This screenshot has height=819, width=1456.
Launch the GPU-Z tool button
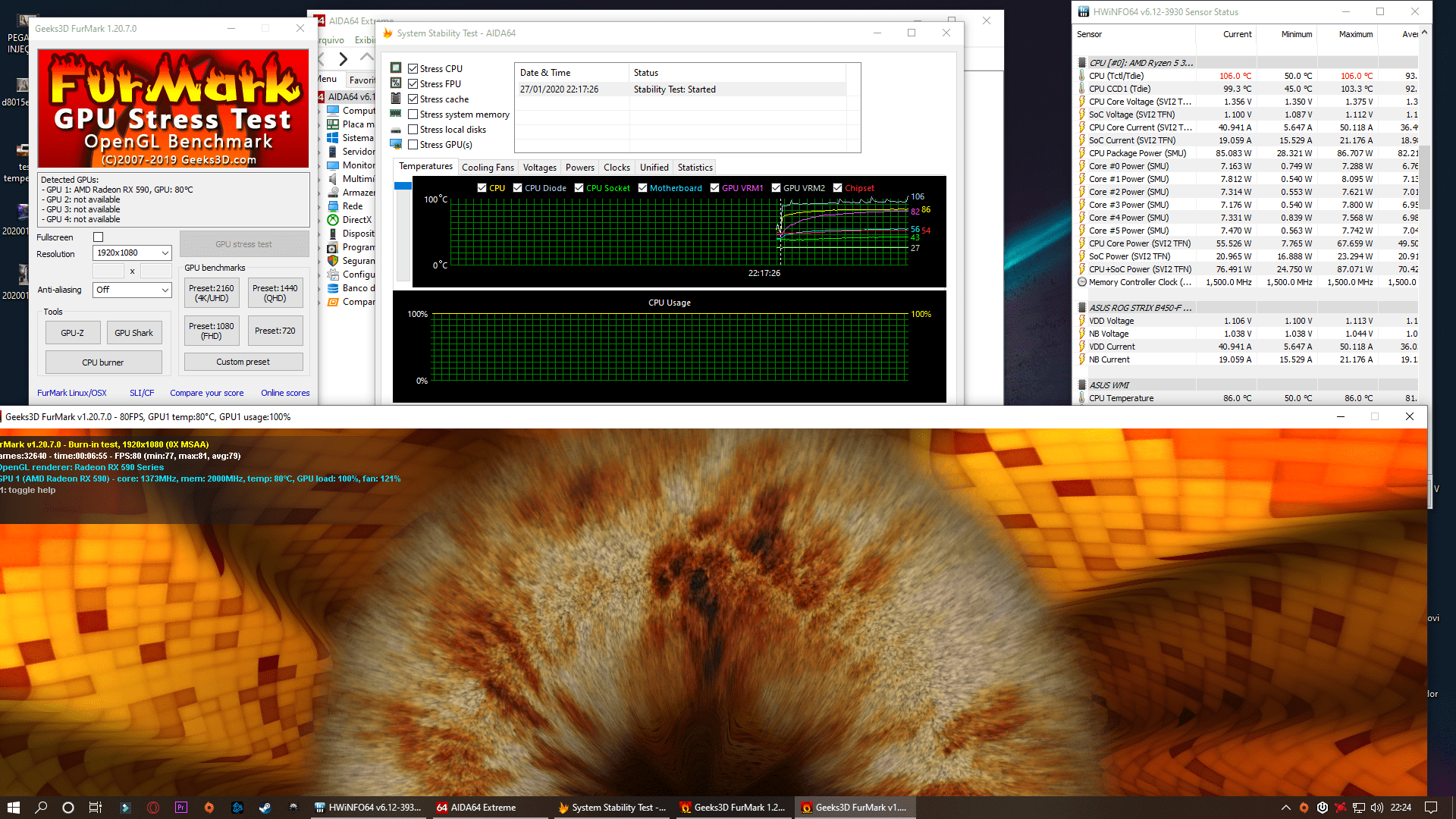coord(73,333)
